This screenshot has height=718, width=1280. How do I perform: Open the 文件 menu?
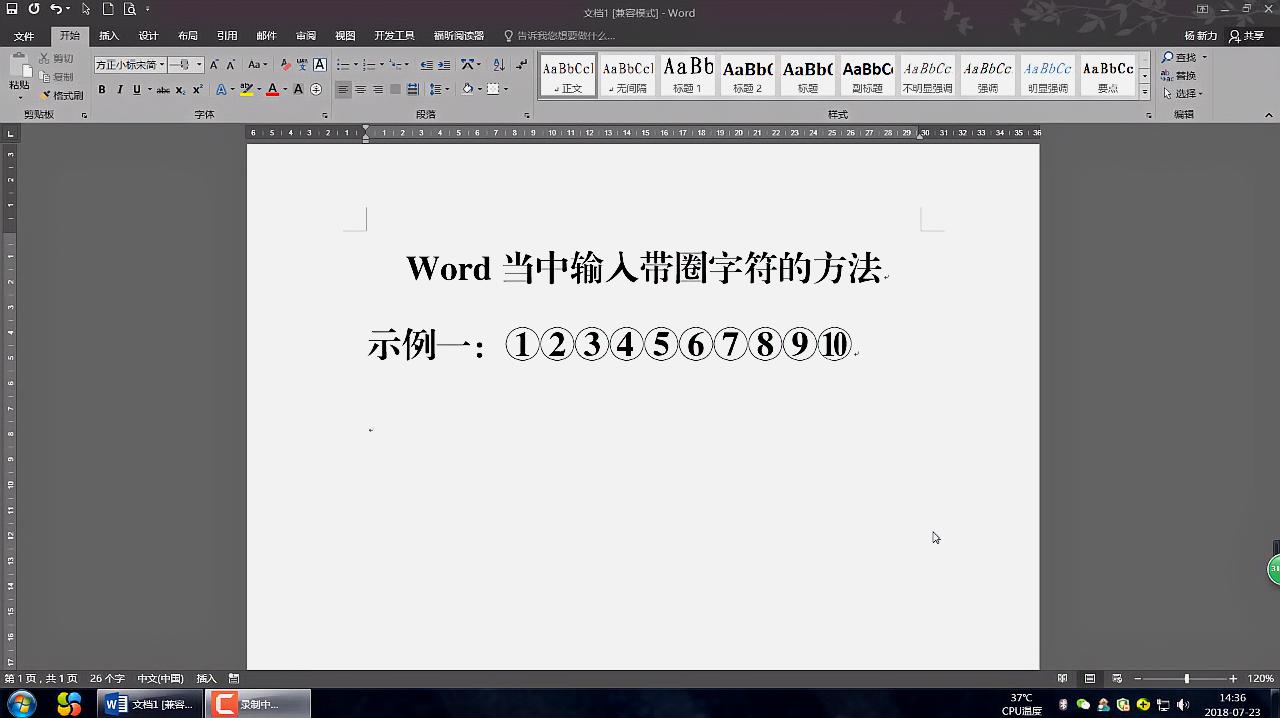25,34
